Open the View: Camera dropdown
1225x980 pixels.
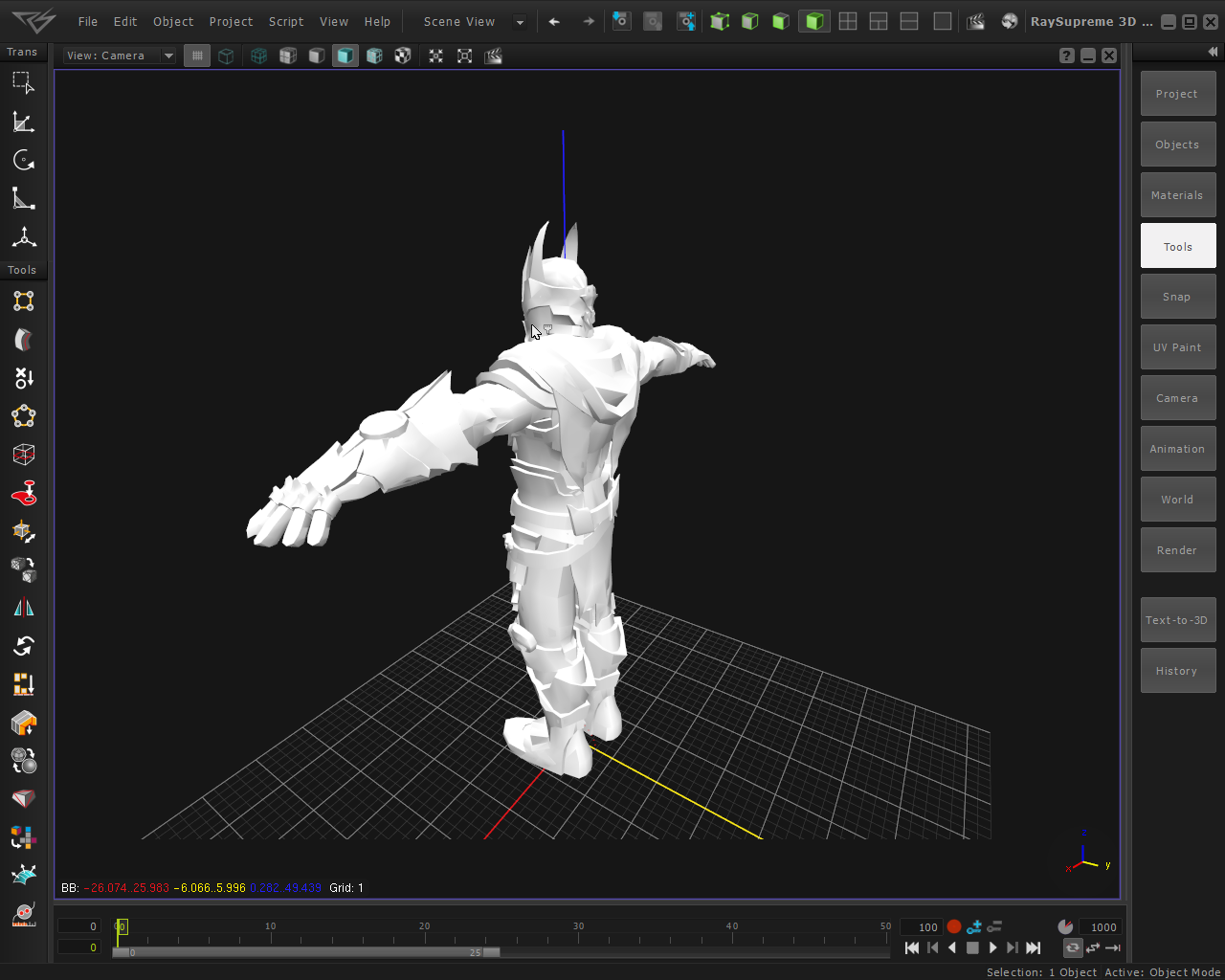click(x=120, y=56)
